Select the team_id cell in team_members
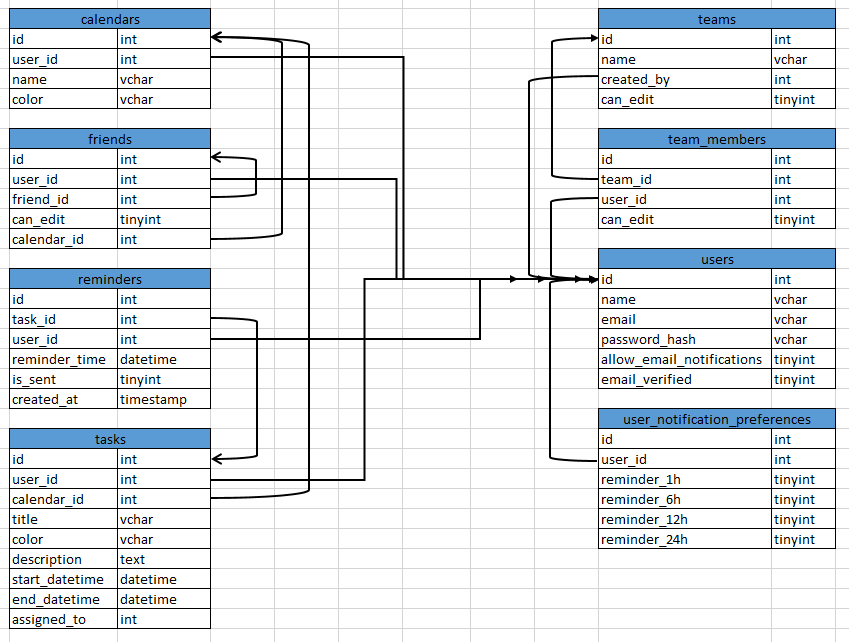Image resolution: width=849 pixels, height=642 pixels. click(684, 179)
